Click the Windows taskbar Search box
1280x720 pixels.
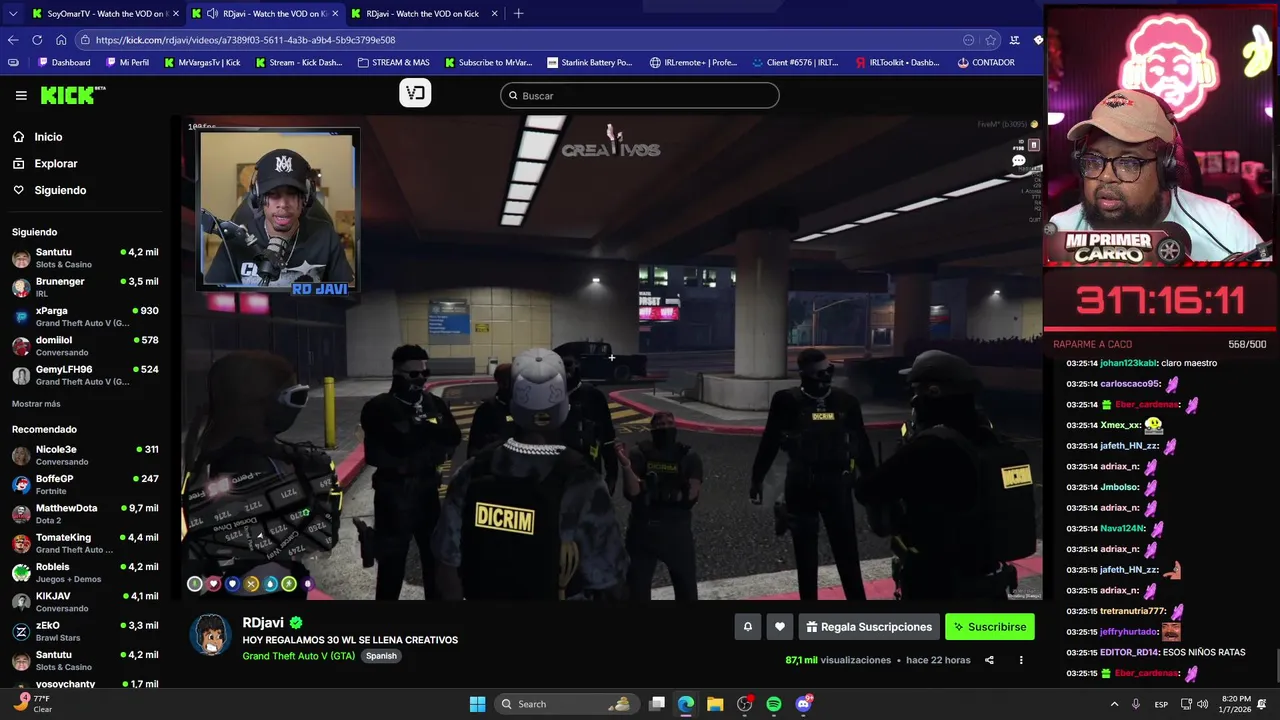point(567,704)
